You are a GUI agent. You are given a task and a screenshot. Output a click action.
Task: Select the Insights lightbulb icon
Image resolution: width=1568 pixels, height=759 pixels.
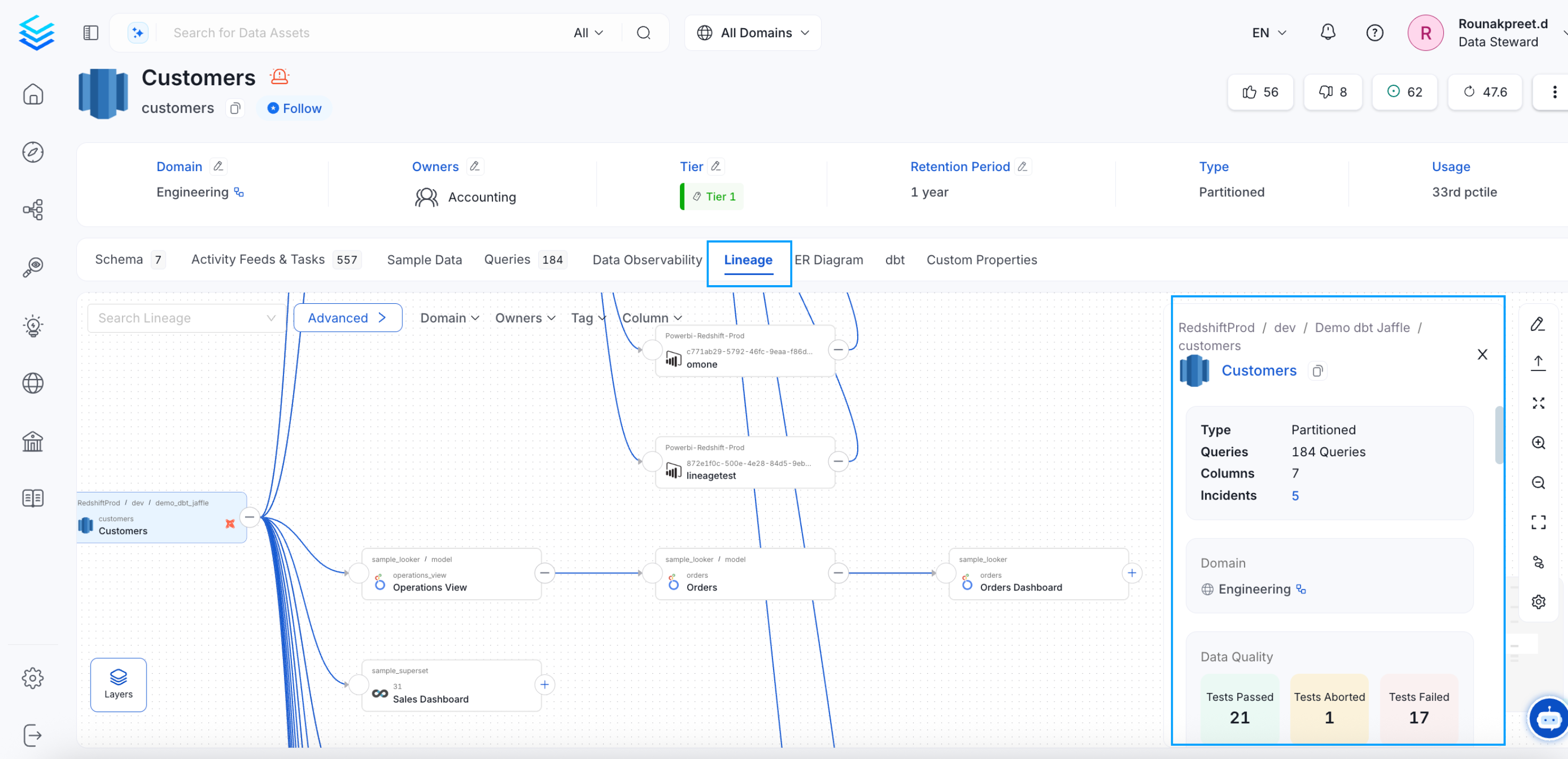(34, 326)
